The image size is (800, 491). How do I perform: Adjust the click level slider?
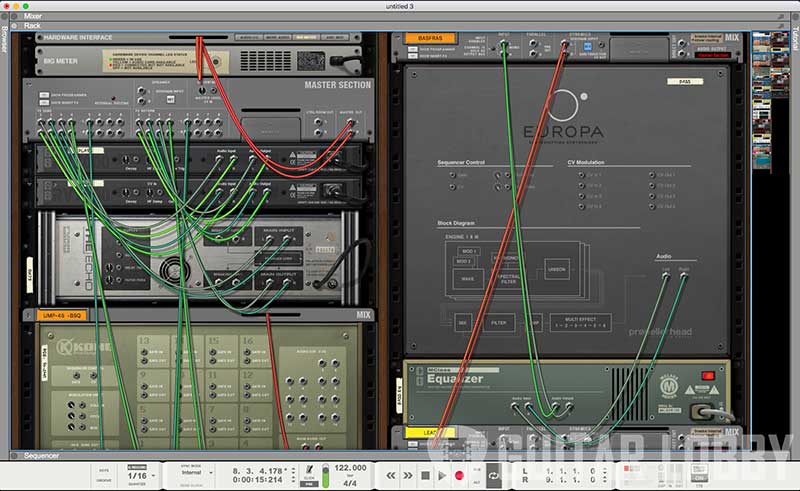coord(326,476)
